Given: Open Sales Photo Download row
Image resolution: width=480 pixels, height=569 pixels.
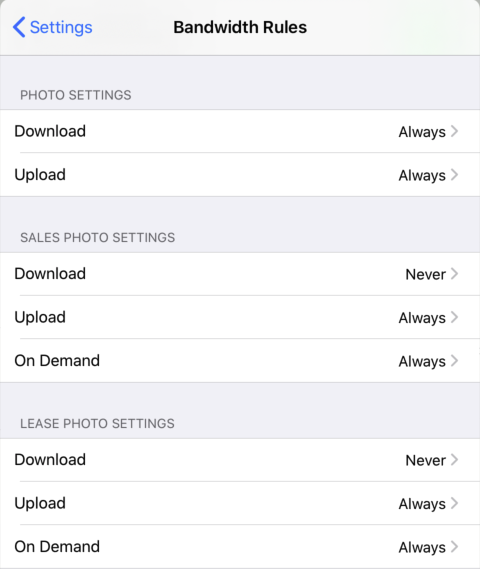Looking at the screenshot, I should click(240, 274).
